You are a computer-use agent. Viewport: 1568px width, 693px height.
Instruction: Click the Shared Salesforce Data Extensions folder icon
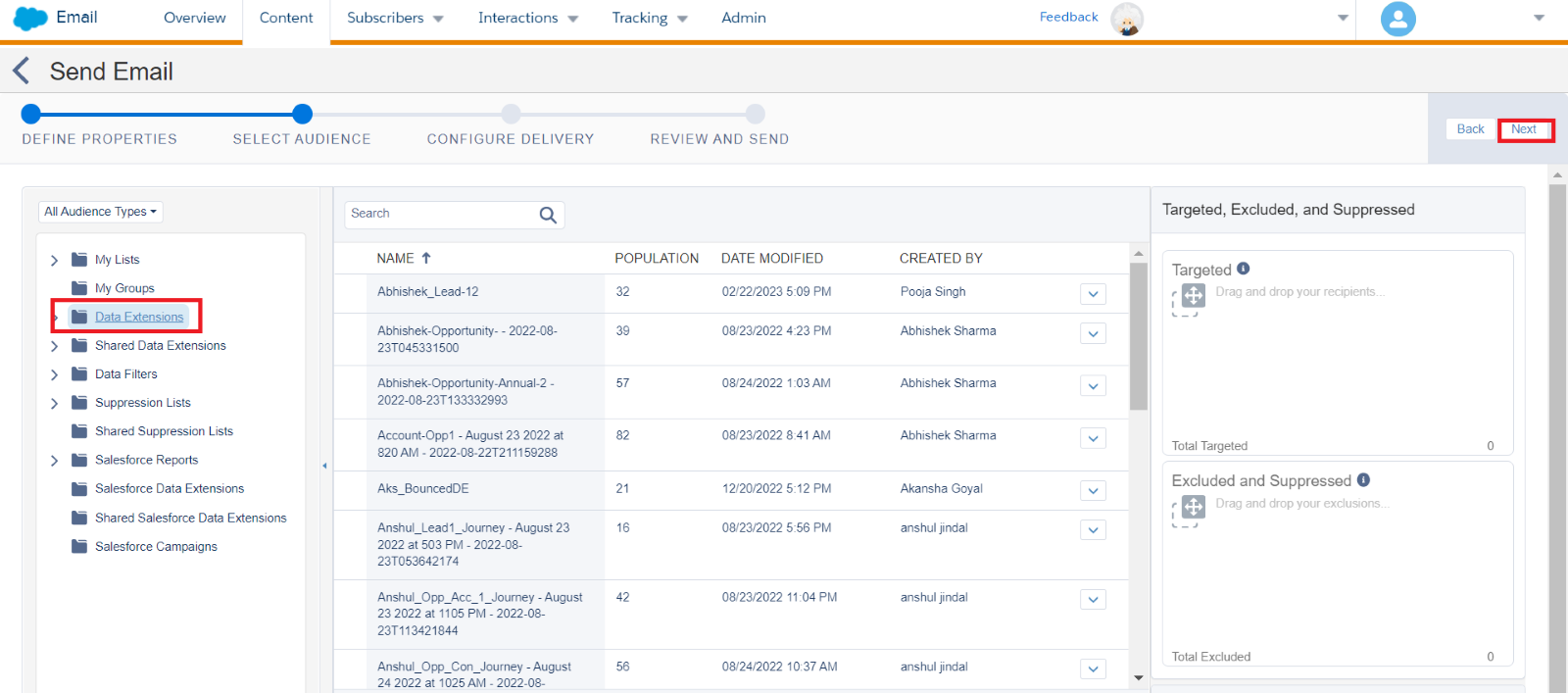pos(79,518)
